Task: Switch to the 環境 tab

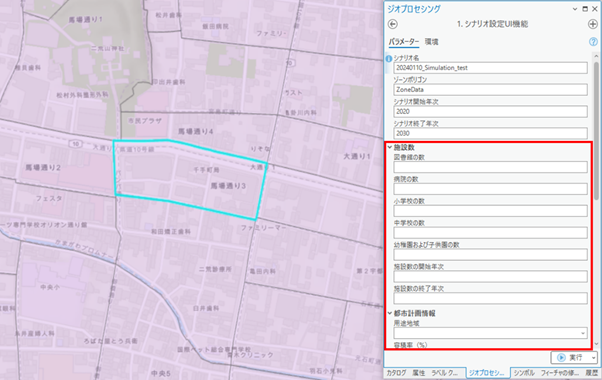Action: [432, 42]
